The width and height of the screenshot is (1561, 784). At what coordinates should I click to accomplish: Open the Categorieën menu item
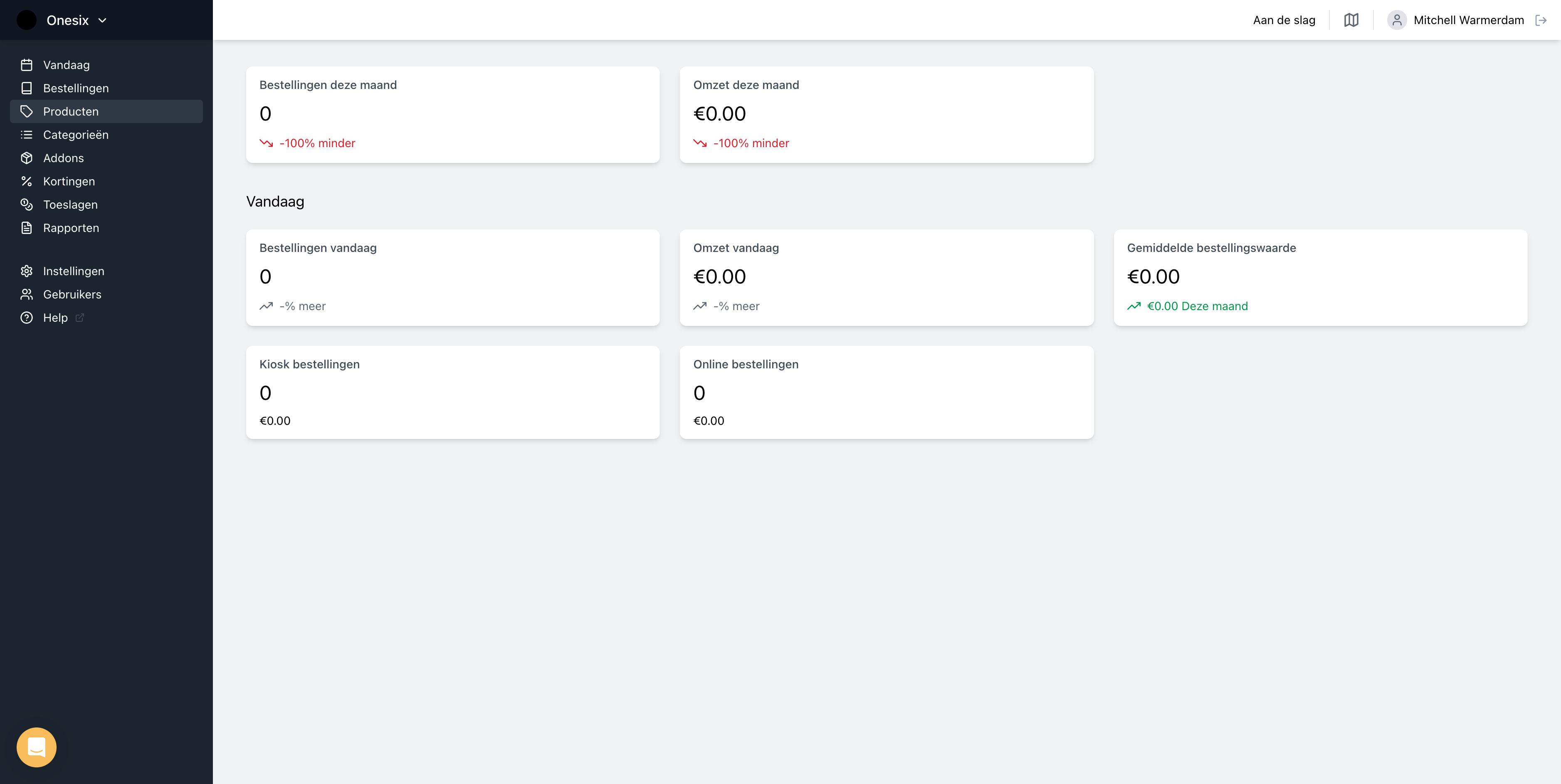tap(106, 135)
